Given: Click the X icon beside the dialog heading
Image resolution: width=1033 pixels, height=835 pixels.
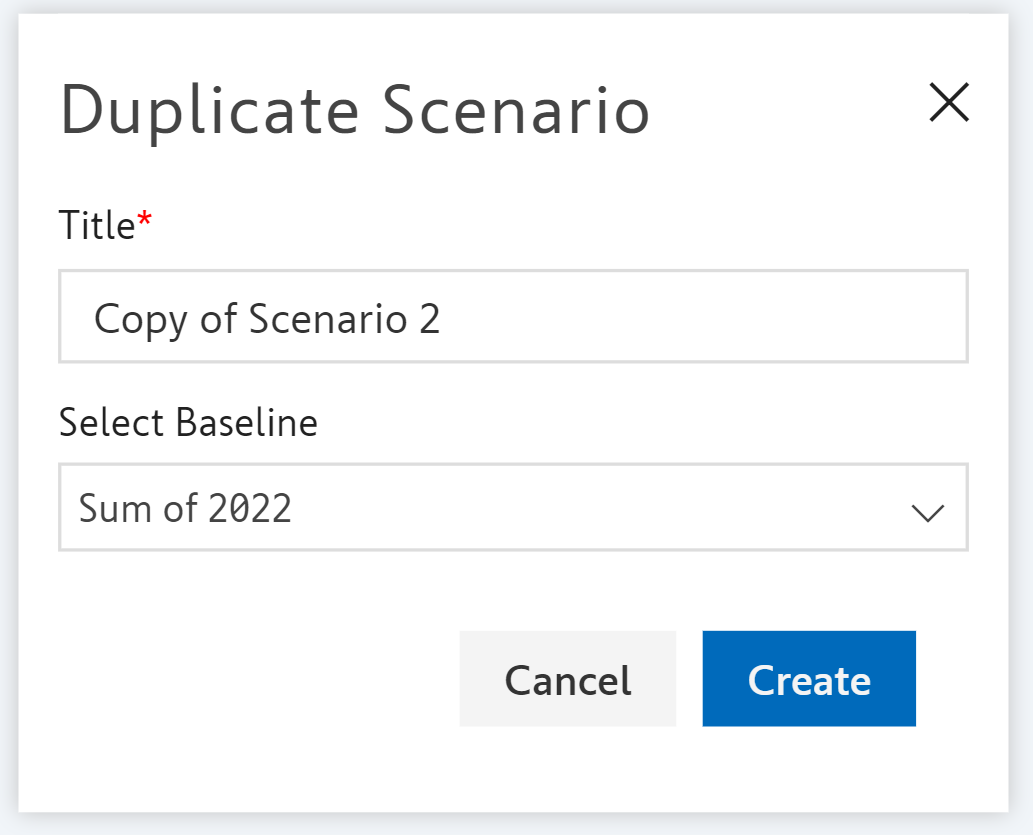Looking at the screenshot, I should click(948, 103).
